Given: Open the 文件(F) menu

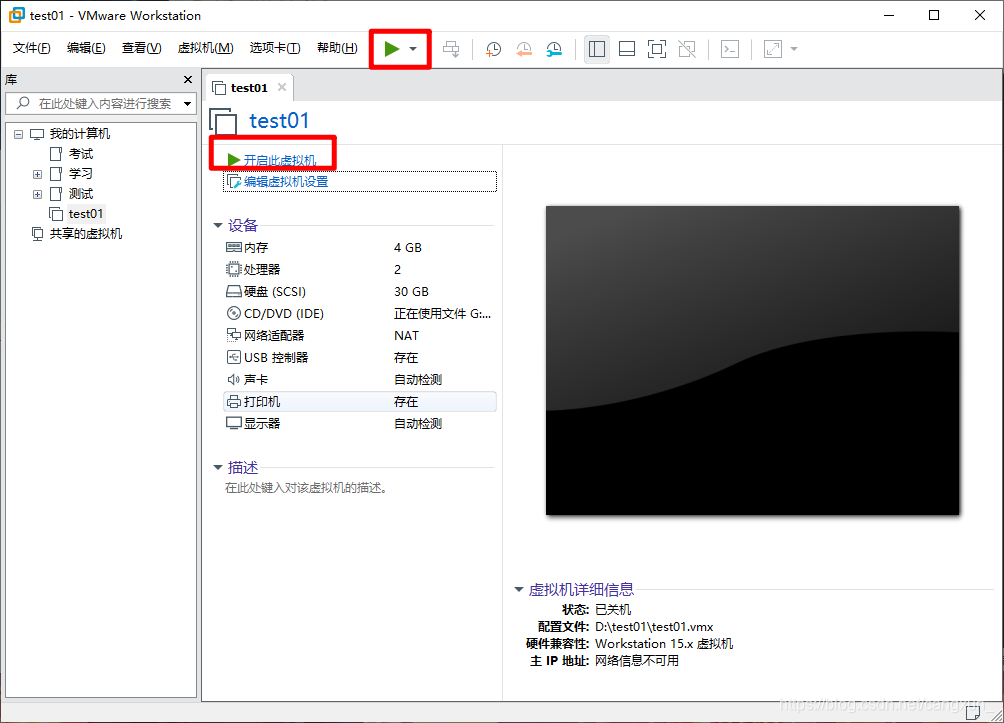Looking at the screenshot, I should (32, 48).
